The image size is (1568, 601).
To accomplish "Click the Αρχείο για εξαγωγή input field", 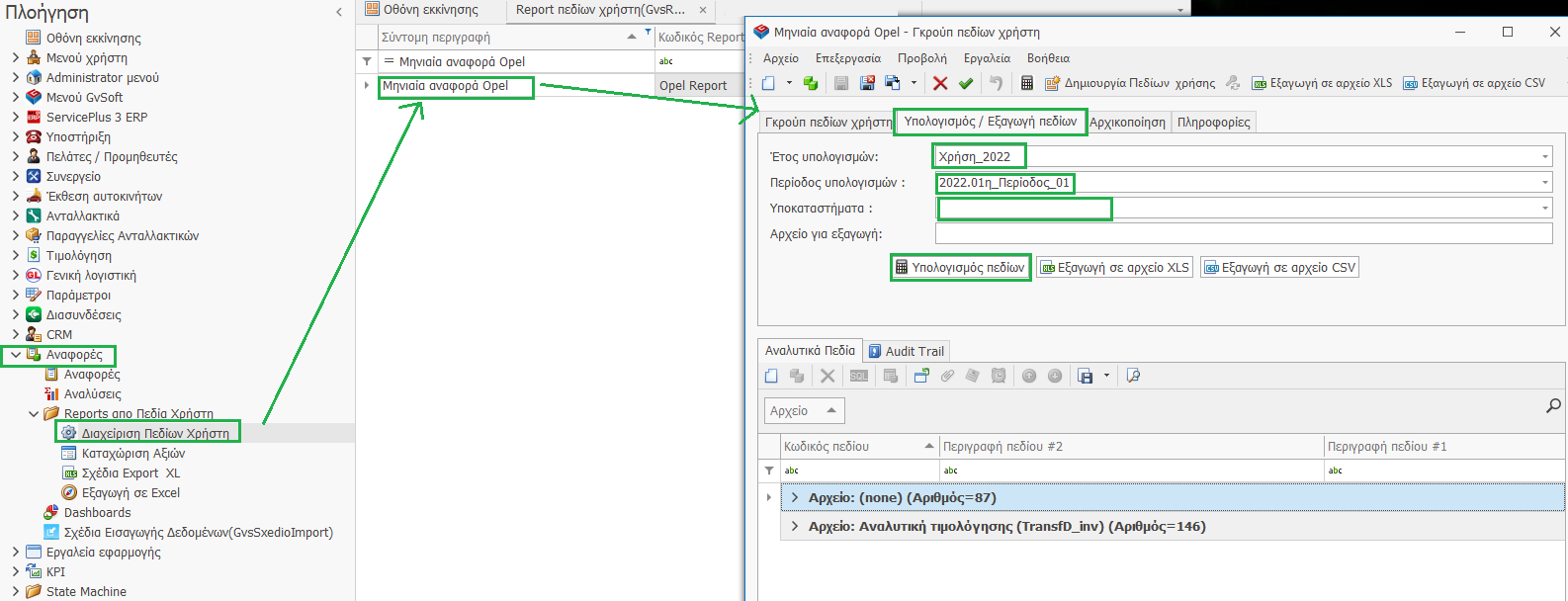I will coord(1244,234).
